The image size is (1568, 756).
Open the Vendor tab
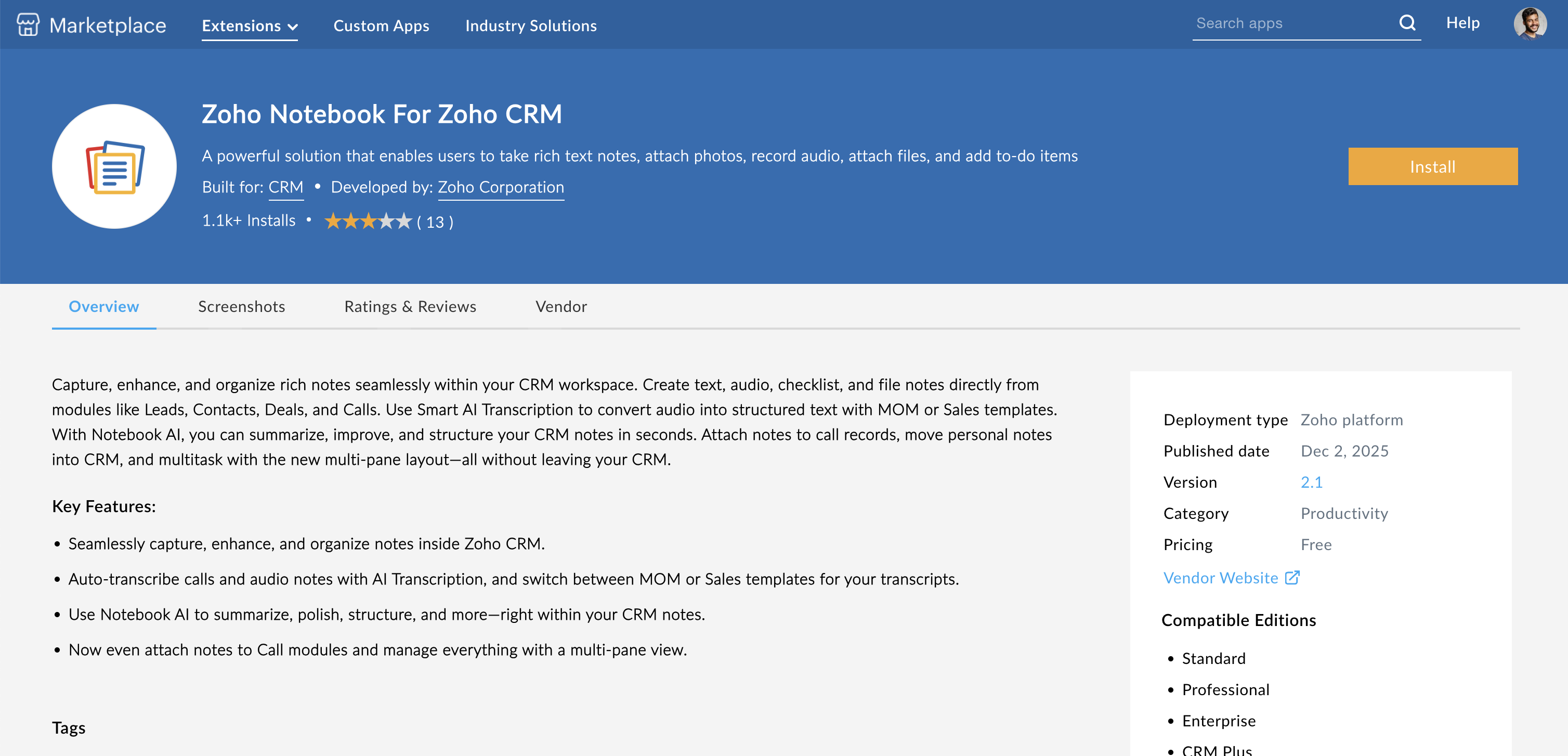(561, 306)
